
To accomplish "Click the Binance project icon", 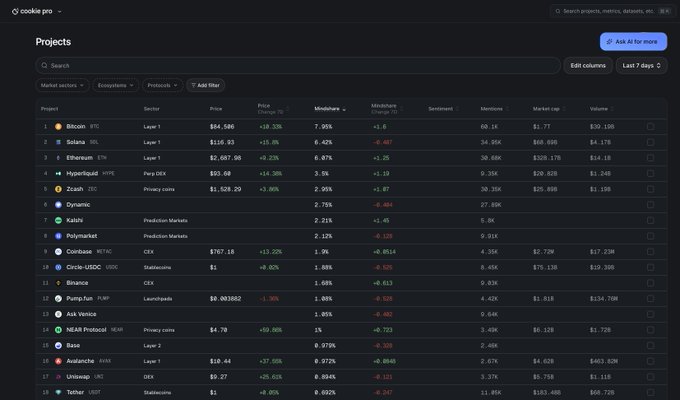I will 58,283.
